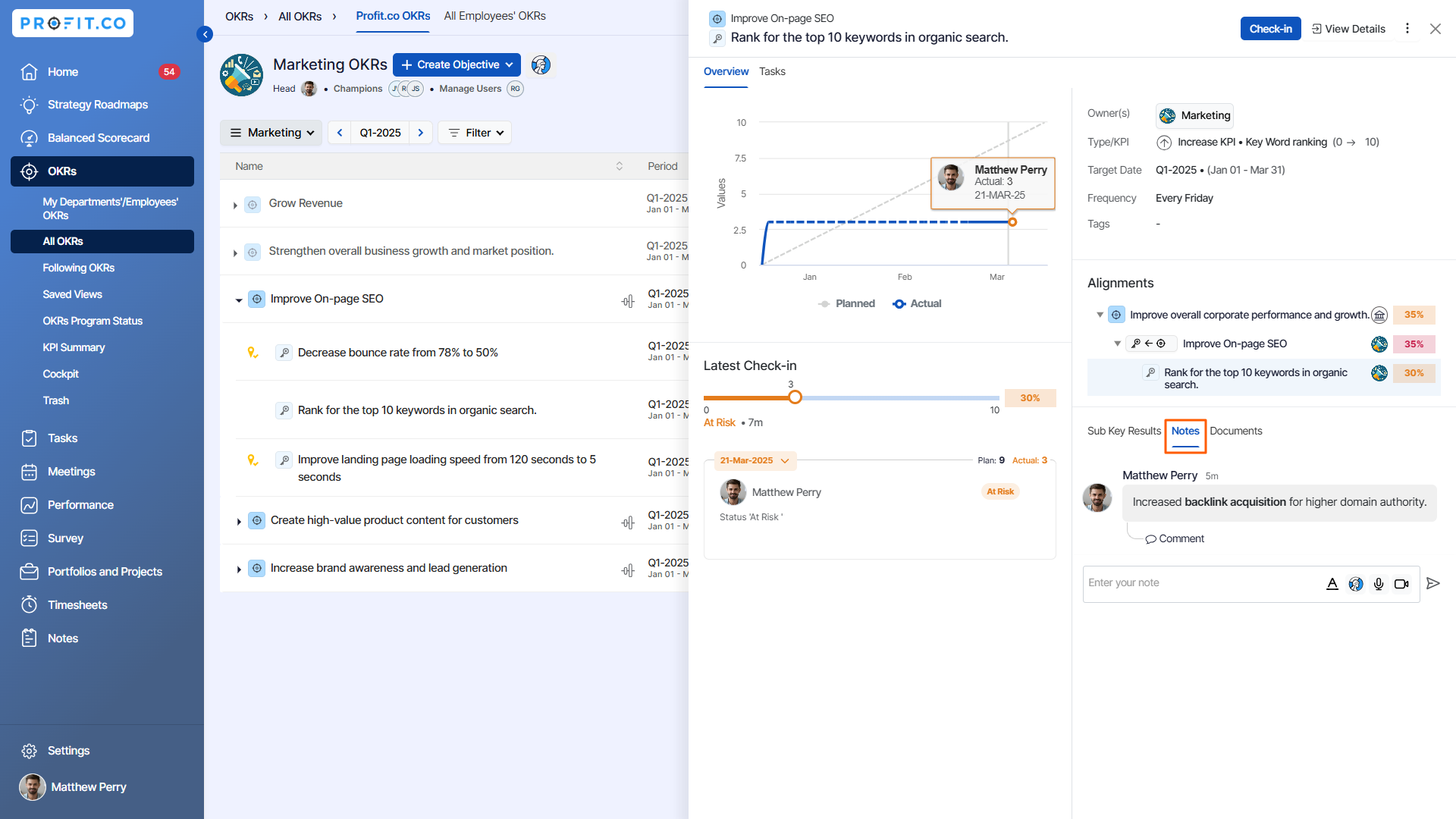The width and height of the screenshot is (1456, 819).
Task: Expand the Grow Revenue objective
Action: (235, 205)
